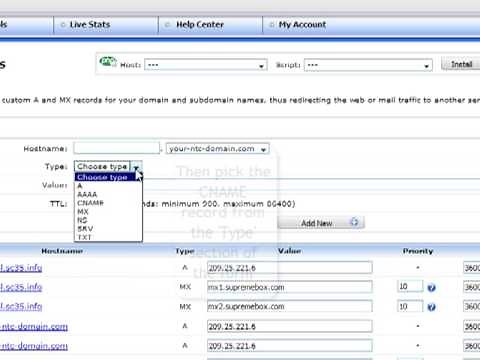Click the My Account tab icon
The height and width of the screenshot is (360, 480).
(272, 25)
